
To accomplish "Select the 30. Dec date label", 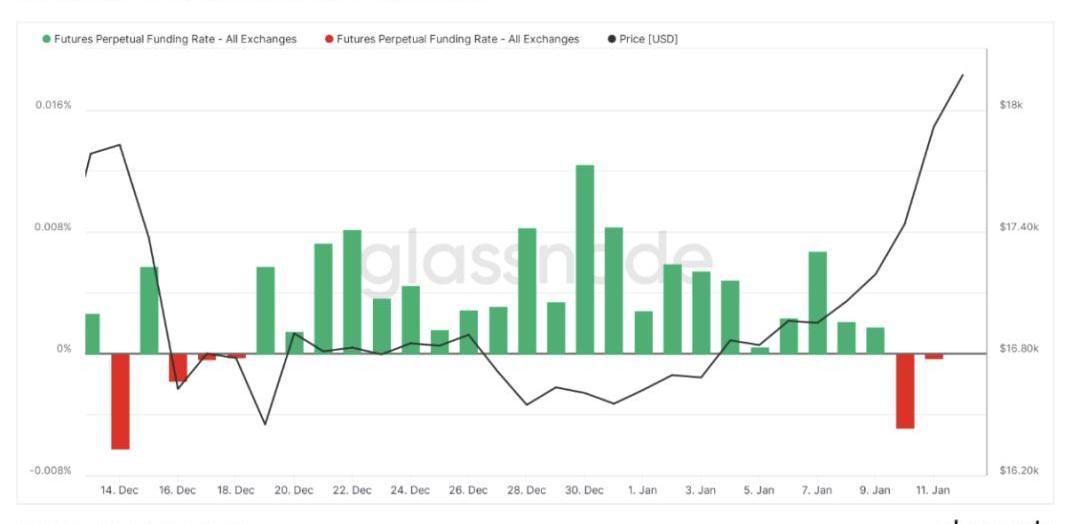I will pyautogui.click(x=585, y=490).
